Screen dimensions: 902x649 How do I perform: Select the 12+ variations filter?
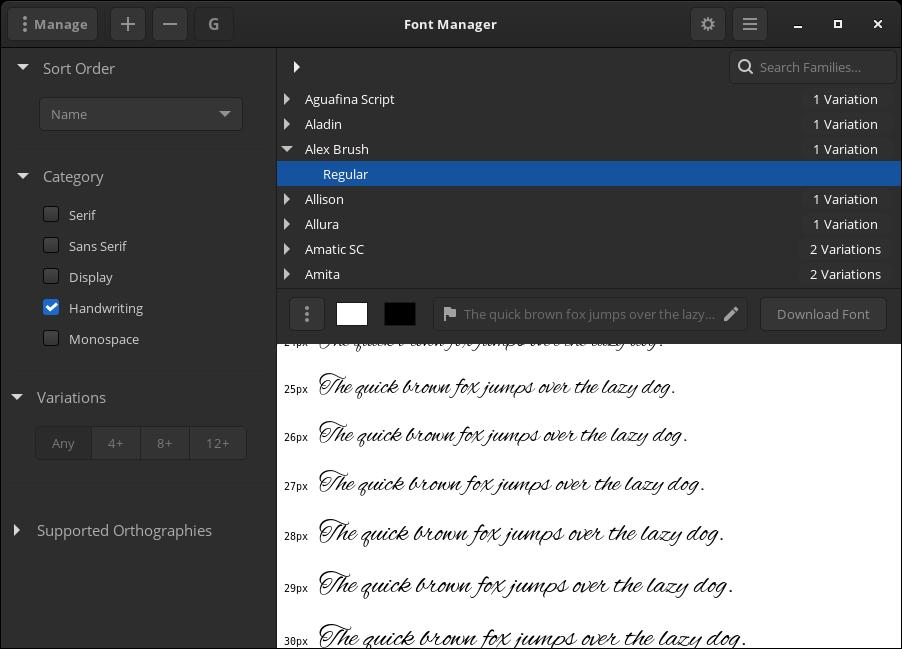pyautogui.click(x=217, y=443)
